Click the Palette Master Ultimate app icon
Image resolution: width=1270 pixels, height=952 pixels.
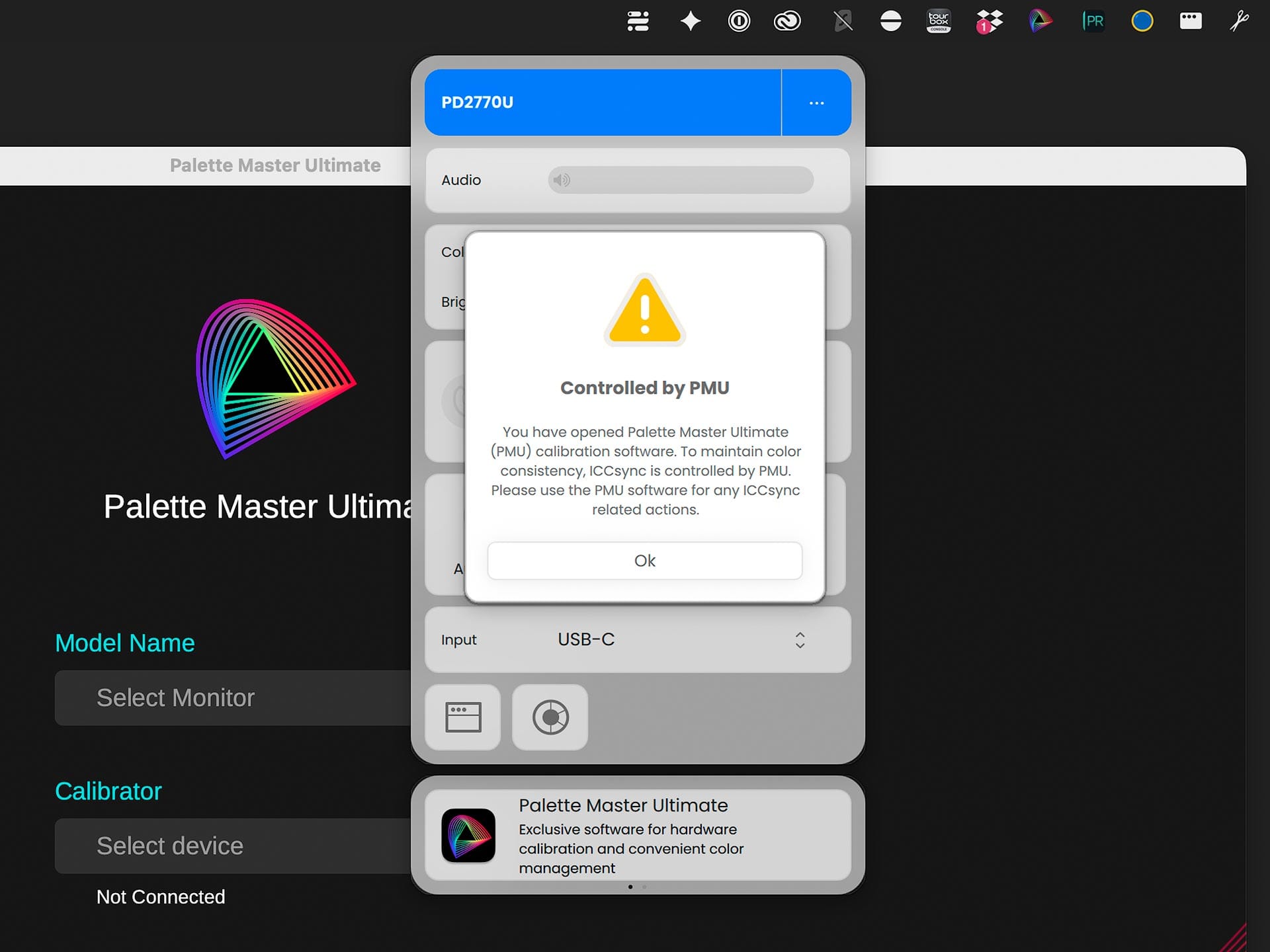tap(468, 835)
